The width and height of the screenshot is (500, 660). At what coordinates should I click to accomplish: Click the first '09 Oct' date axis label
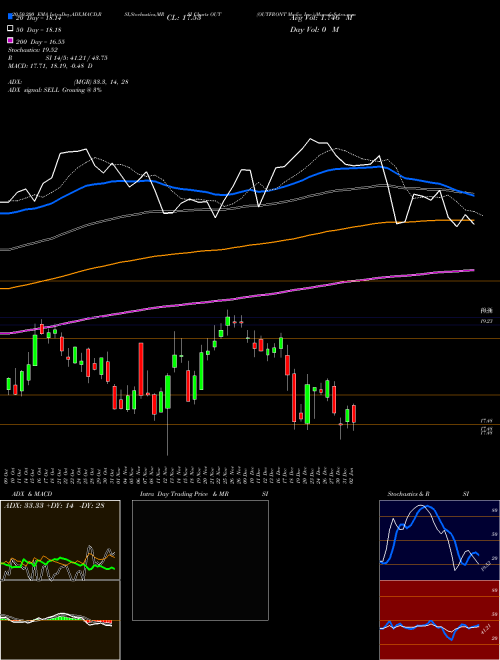[7, 475]
